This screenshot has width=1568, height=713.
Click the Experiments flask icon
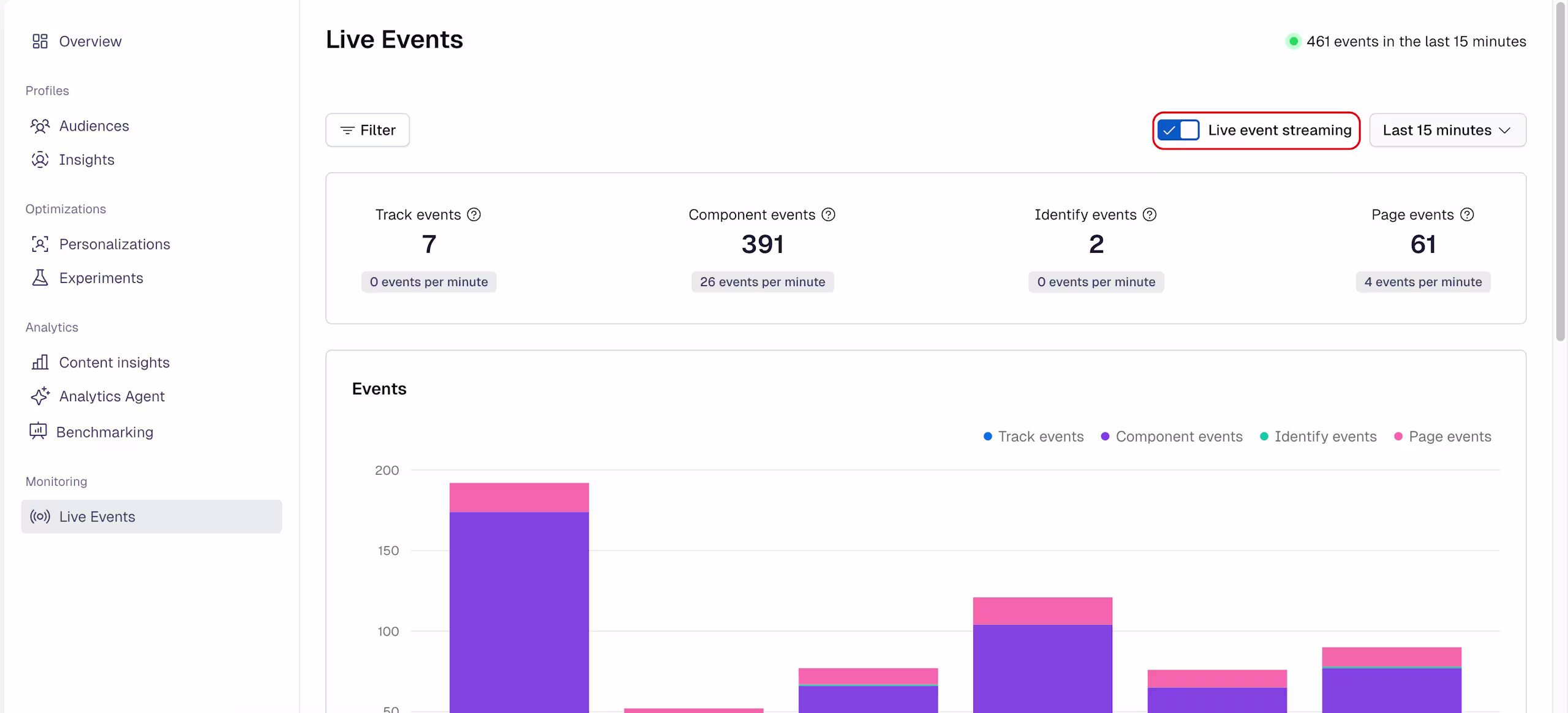[40, 277]
